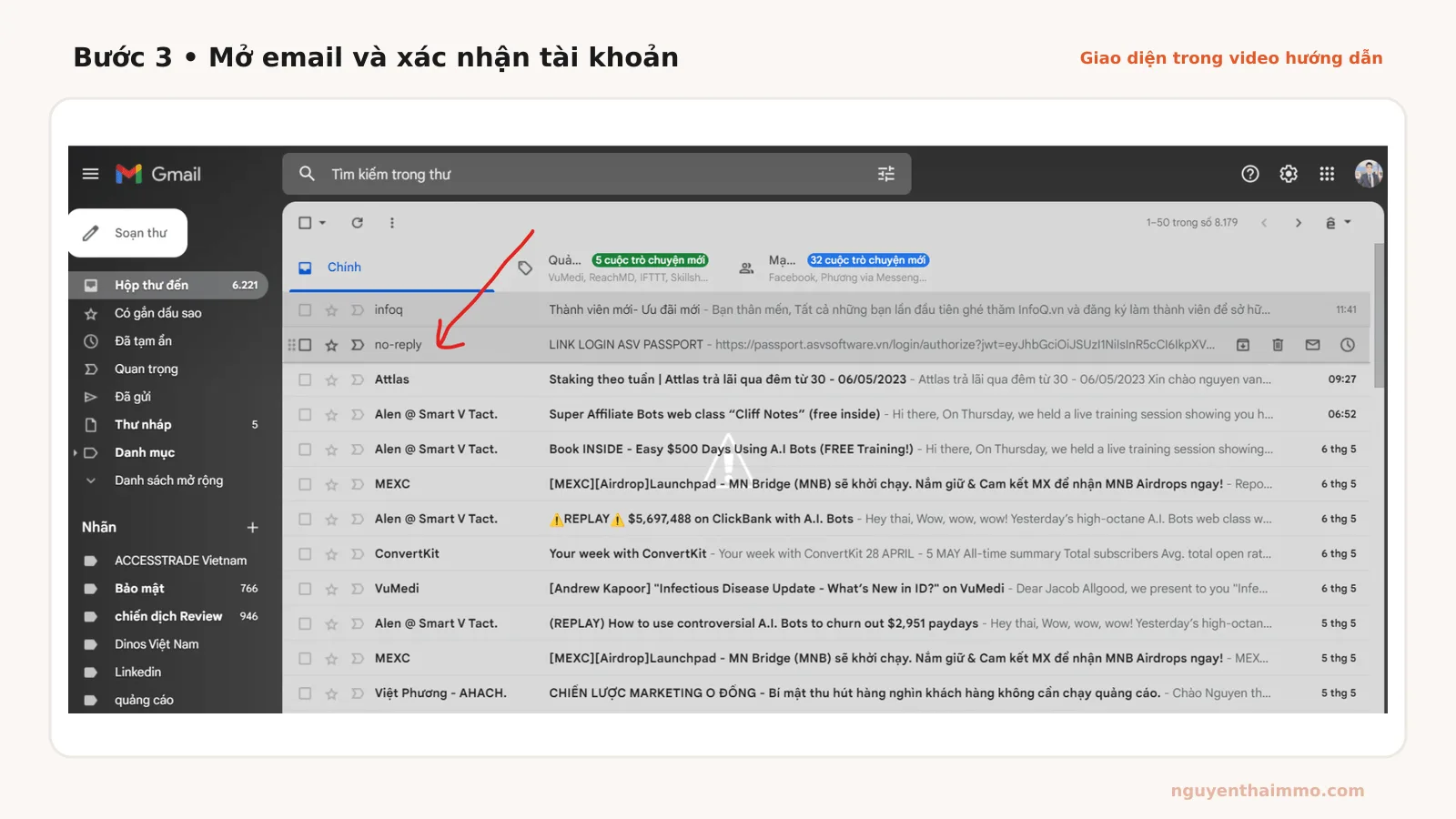Open Thư nháp drafts folder
Viewport: 1456px width, 819px height.
pos(169,425)
